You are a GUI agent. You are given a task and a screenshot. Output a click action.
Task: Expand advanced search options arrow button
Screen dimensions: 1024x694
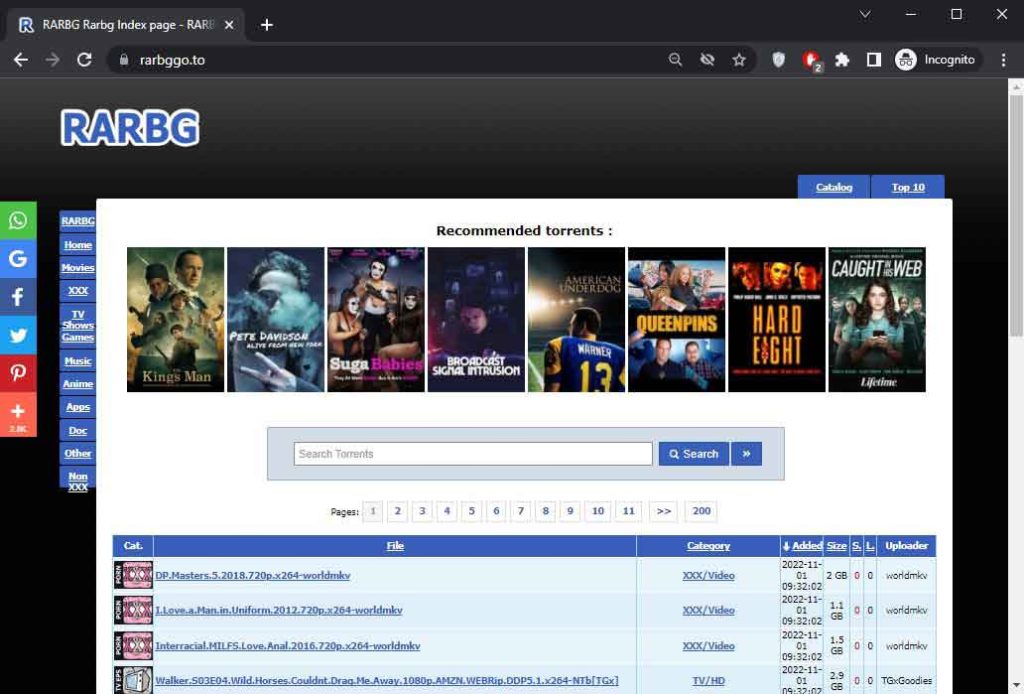[746, 454]
